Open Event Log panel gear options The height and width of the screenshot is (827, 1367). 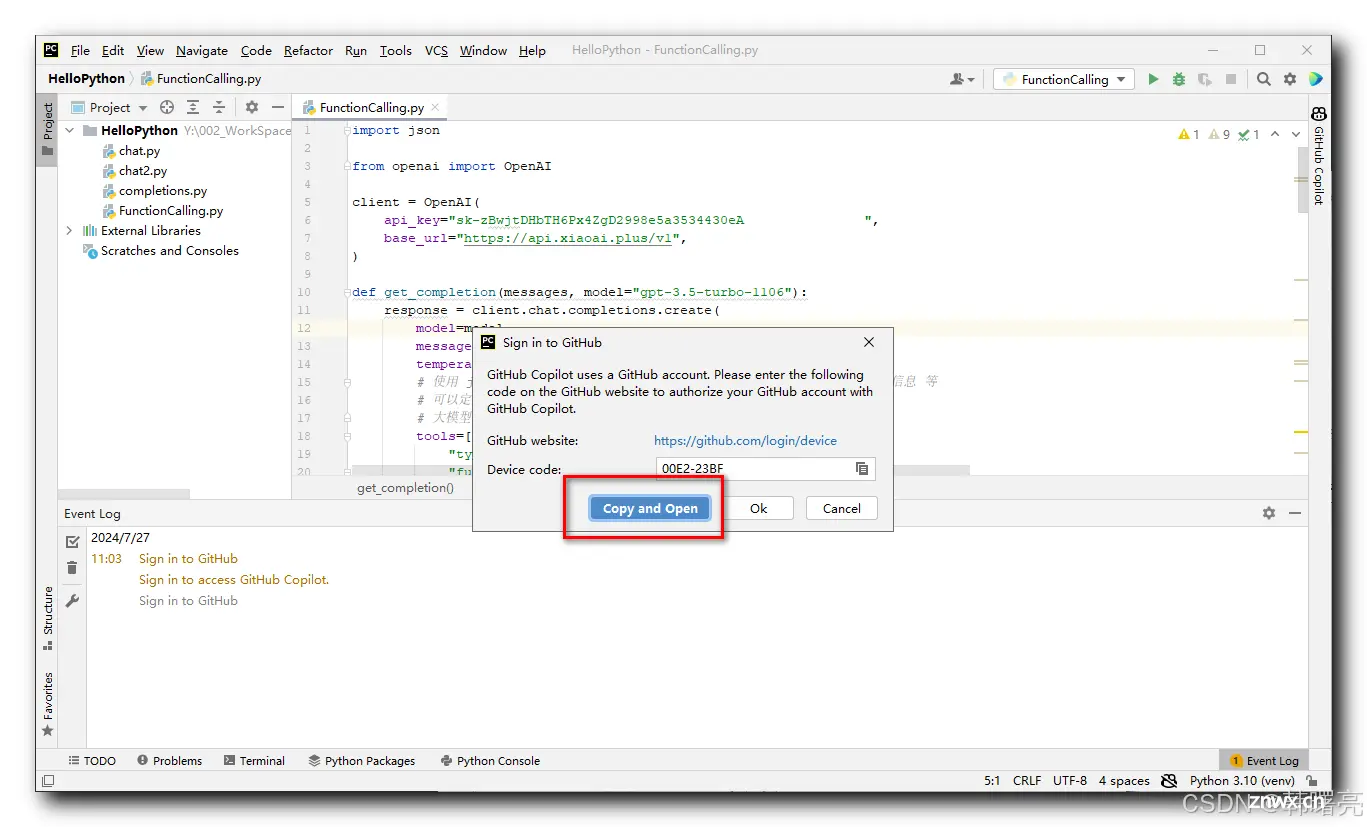click(x=1269, y=513)
